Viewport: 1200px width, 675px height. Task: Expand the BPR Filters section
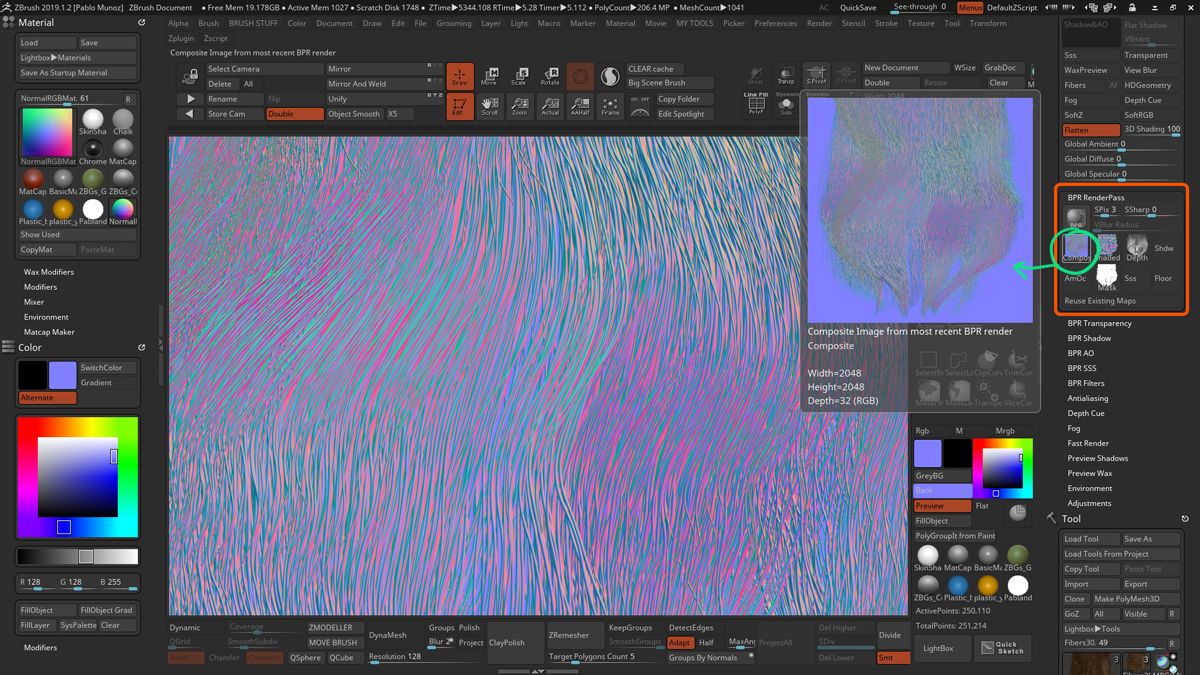[x=1086, y=383]
